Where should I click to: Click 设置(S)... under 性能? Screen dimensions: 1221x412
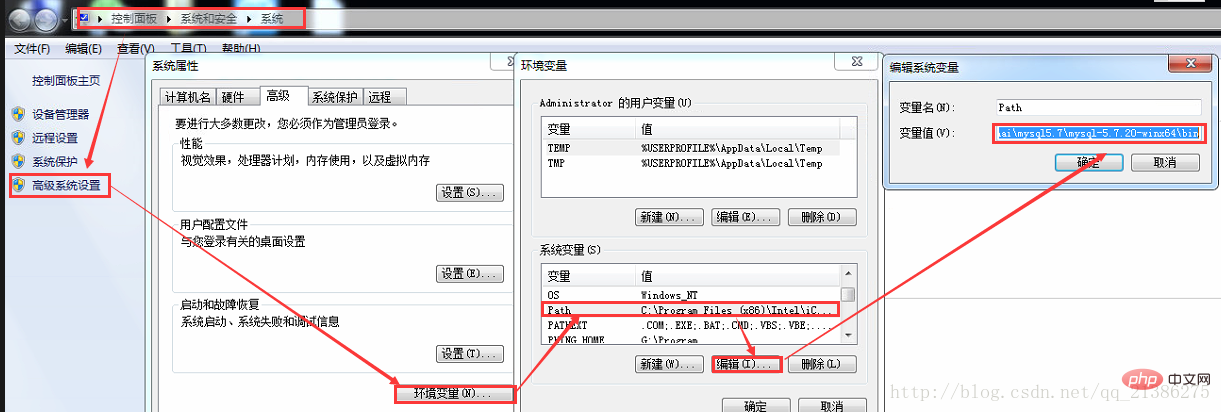pyautogui.click(x=470, y=192)
